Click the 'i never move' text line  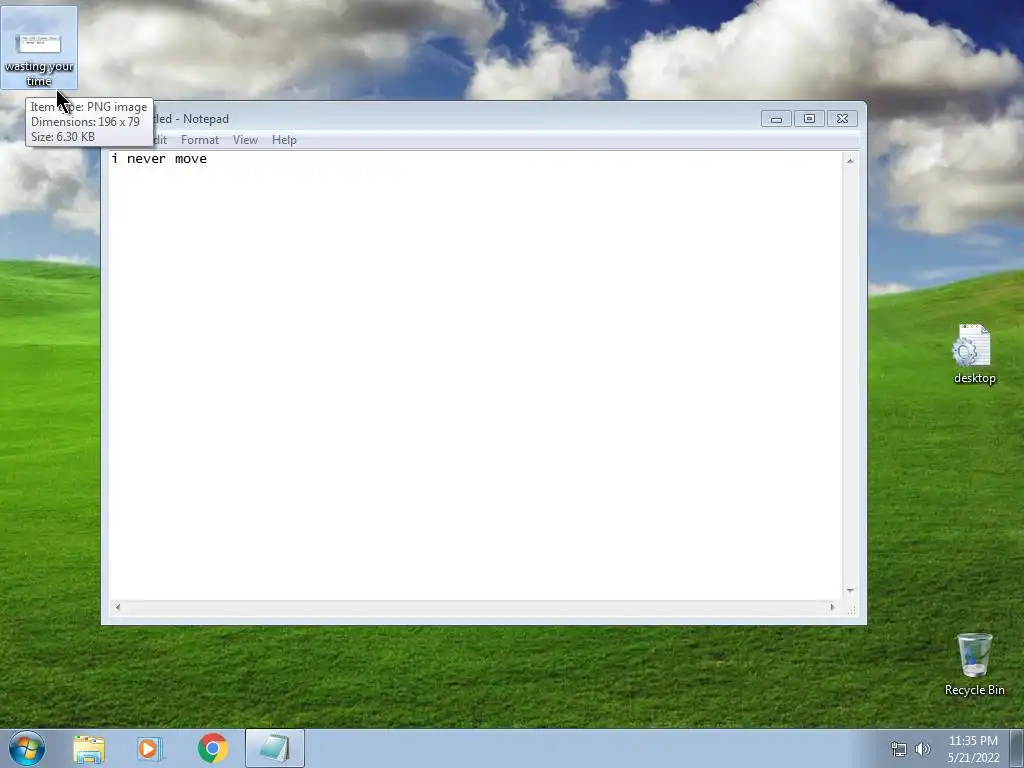click(159, 159)
